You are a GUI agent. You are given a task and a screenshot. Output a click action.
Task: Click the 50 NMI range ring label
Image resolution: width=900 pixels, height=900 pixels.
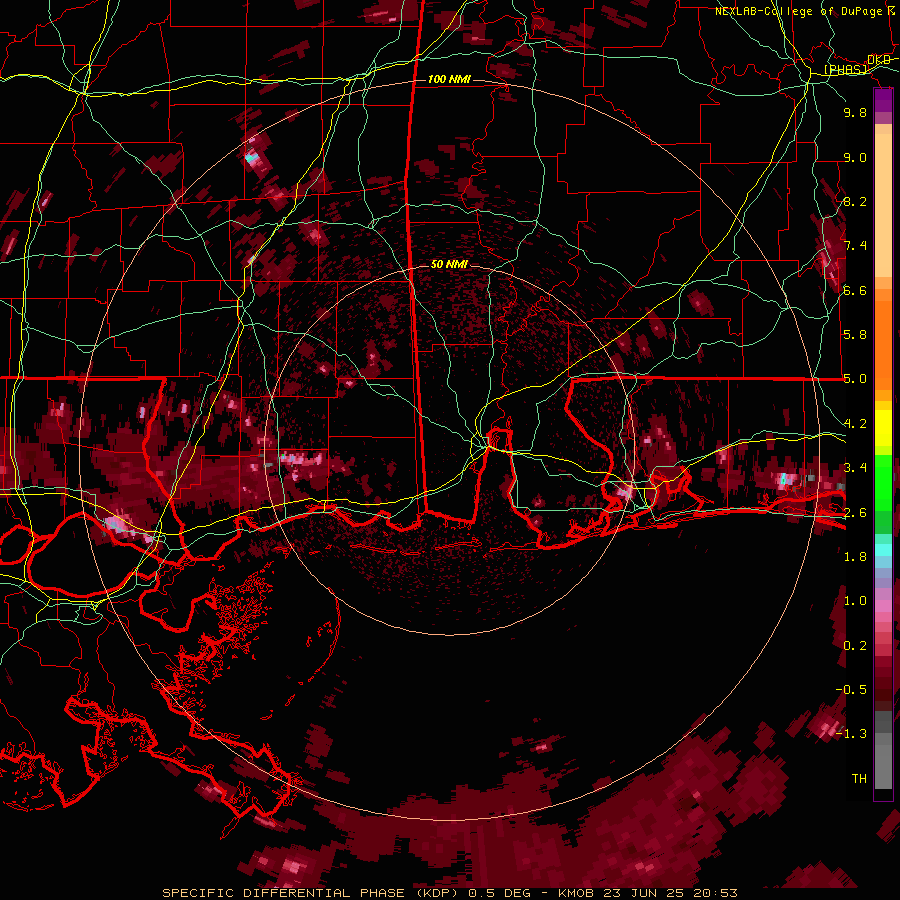click(449, 264)
